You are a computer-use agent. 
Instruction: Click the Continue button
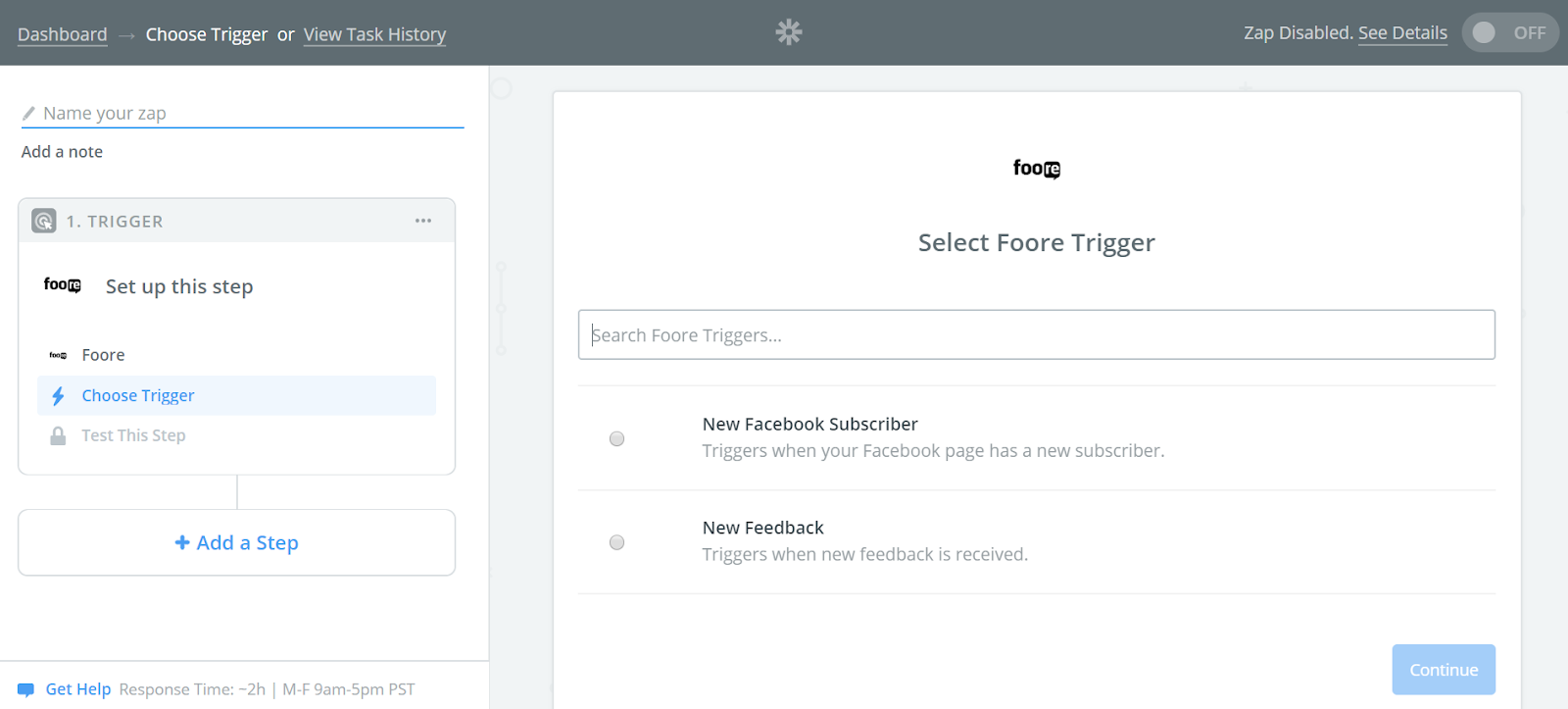click(1443, 670)
